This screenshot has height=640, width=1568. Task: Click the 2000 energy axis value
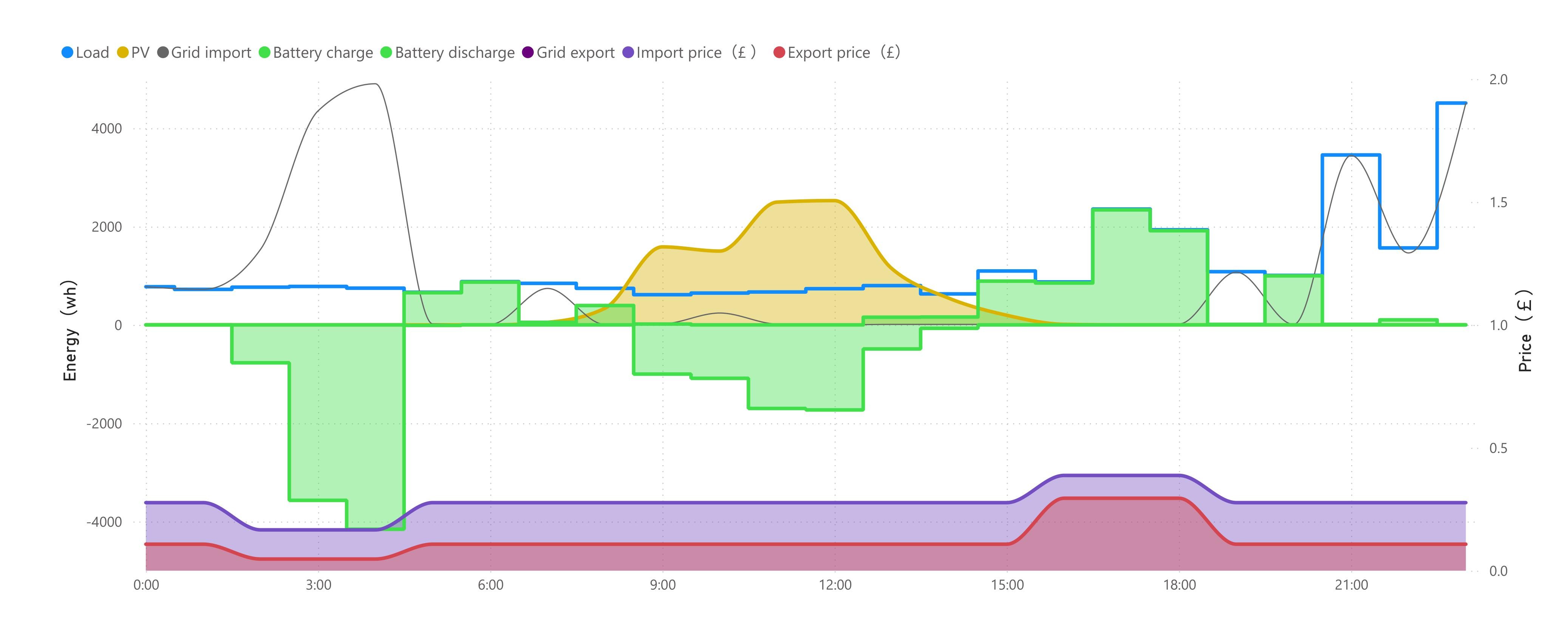pyautogui.click(x=107, y=227)
